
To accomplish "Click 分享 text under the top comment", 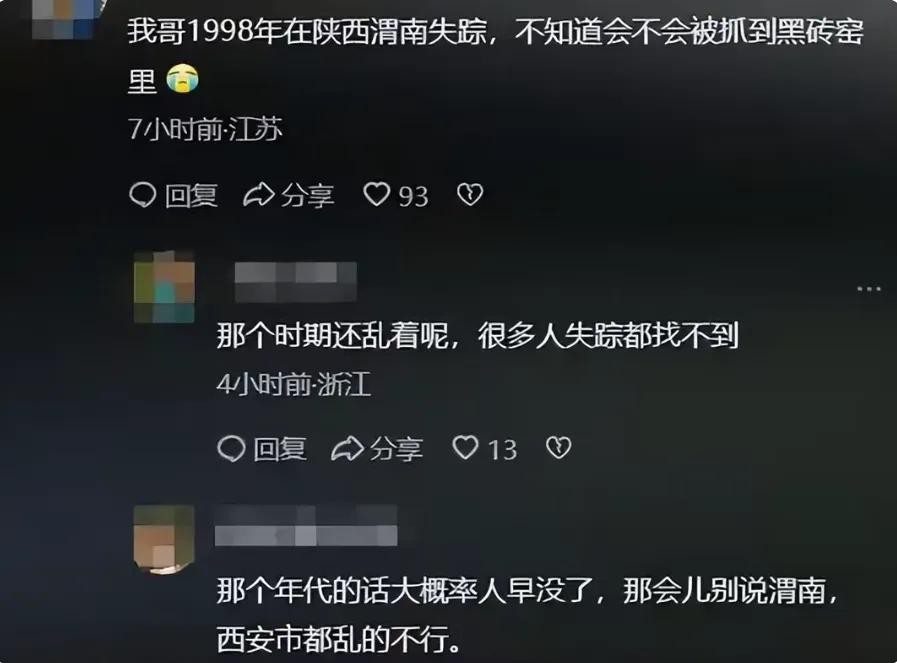I will [307, 196].
